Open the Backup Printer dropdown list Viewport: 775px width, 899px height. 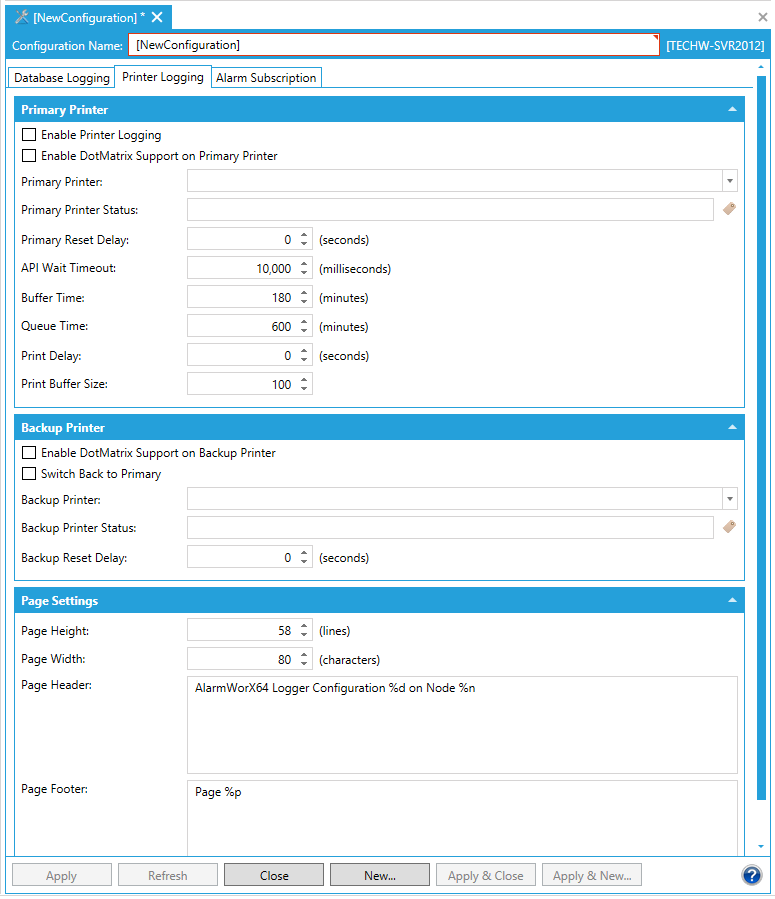tap(730, 499)
